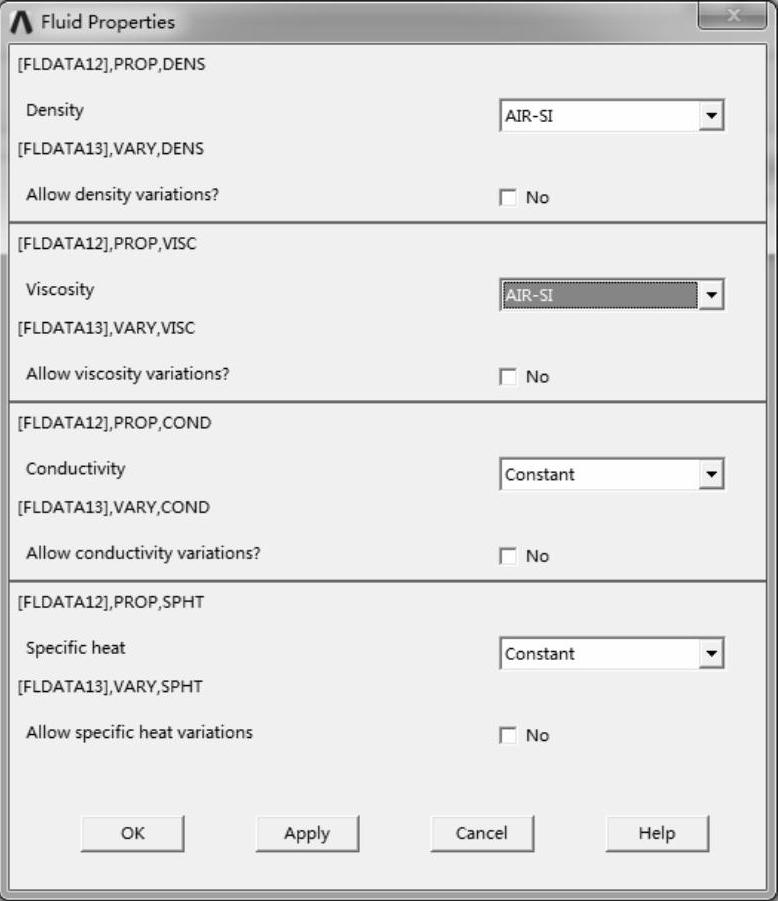This screenshot has width=778, height=901.
Task: Expand the Viscosity dropdown arrow
Action: click(x=711, y=295)
